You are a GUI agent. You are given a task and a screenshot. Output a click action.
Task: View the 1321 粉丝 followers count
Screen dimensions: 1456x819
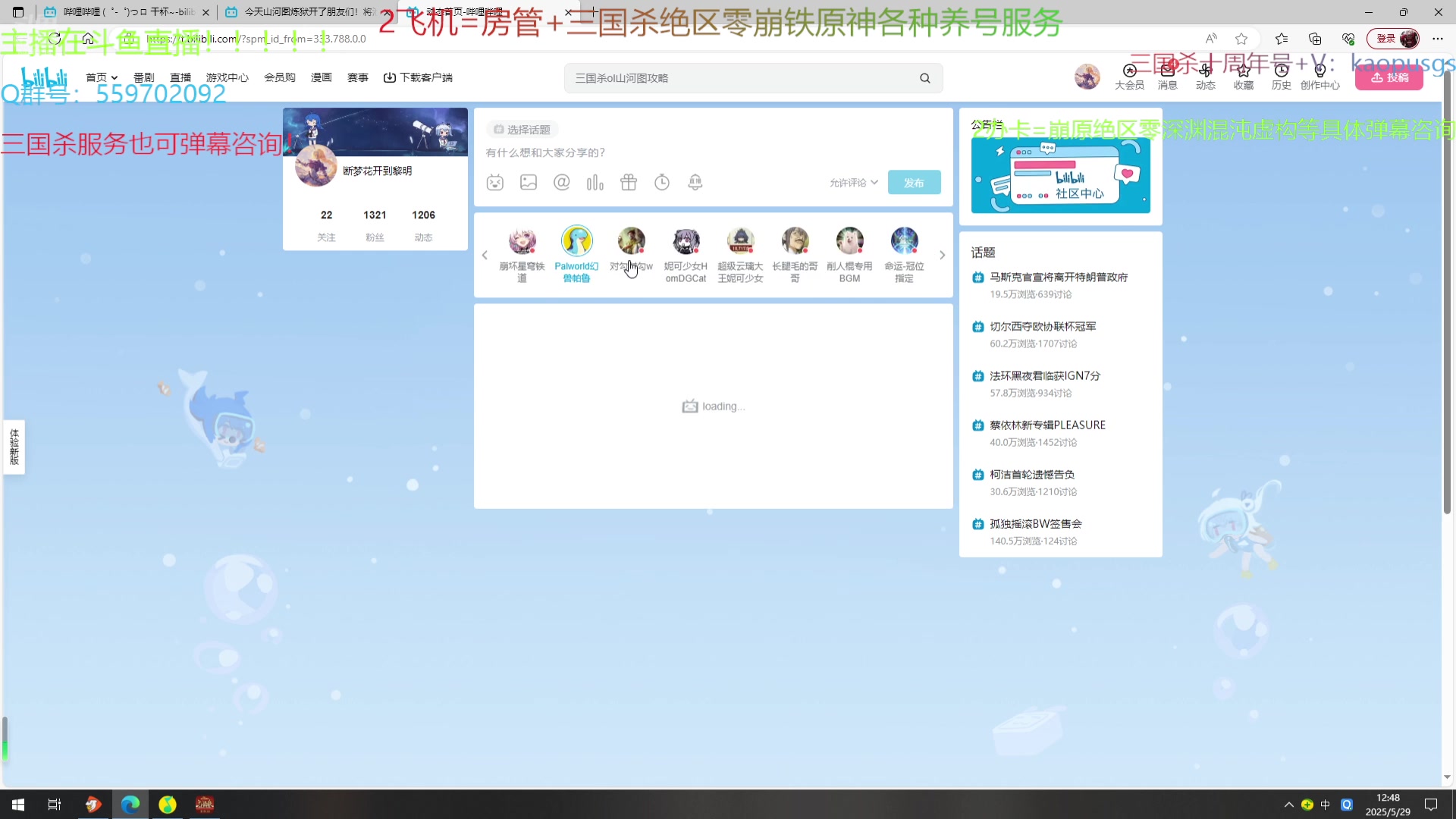(x=375, y=225)
